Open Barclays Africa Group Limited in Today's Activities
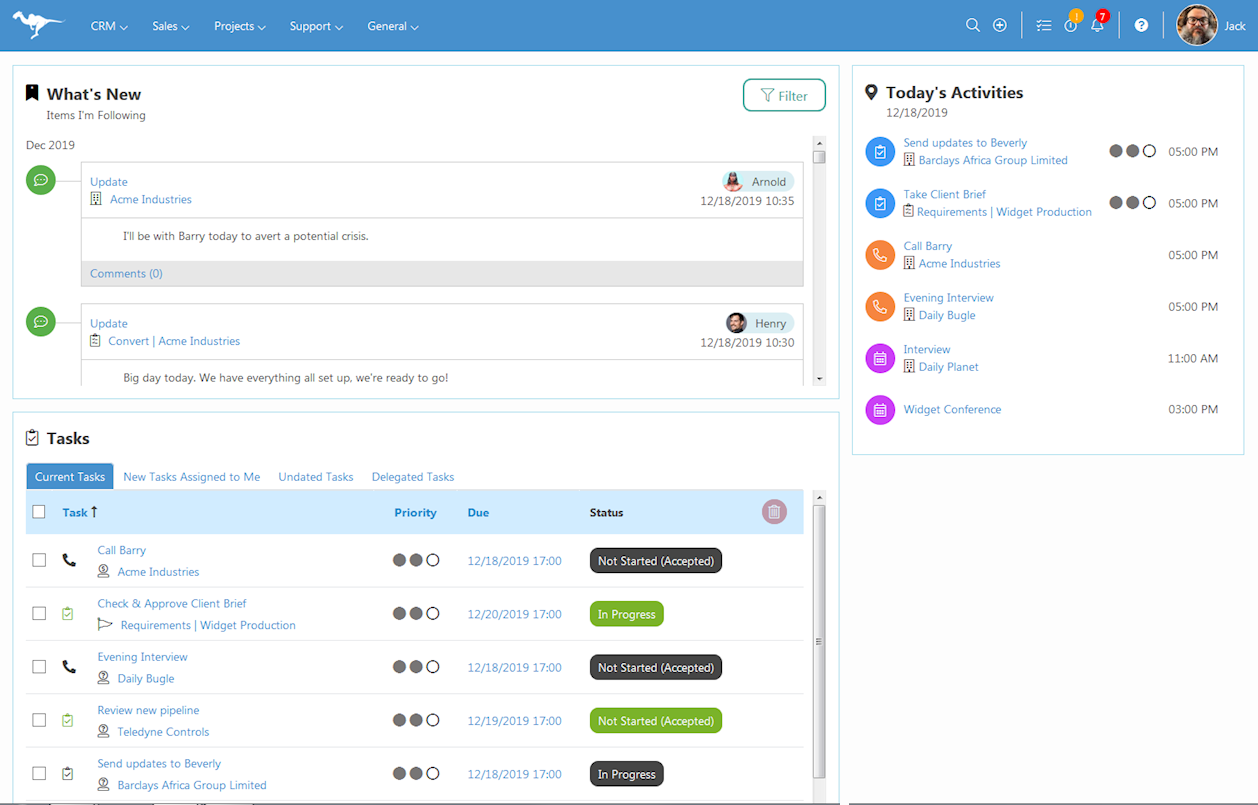Screen dimensions: 1258x805 point(993,160)
